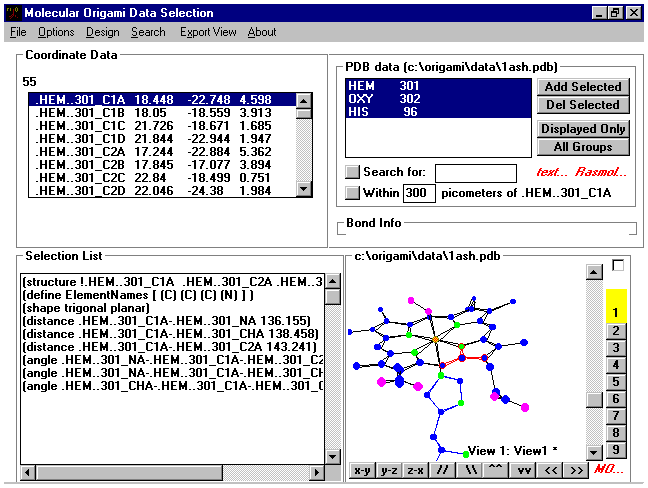Switch to the y-z plane view

pos(389,469)
